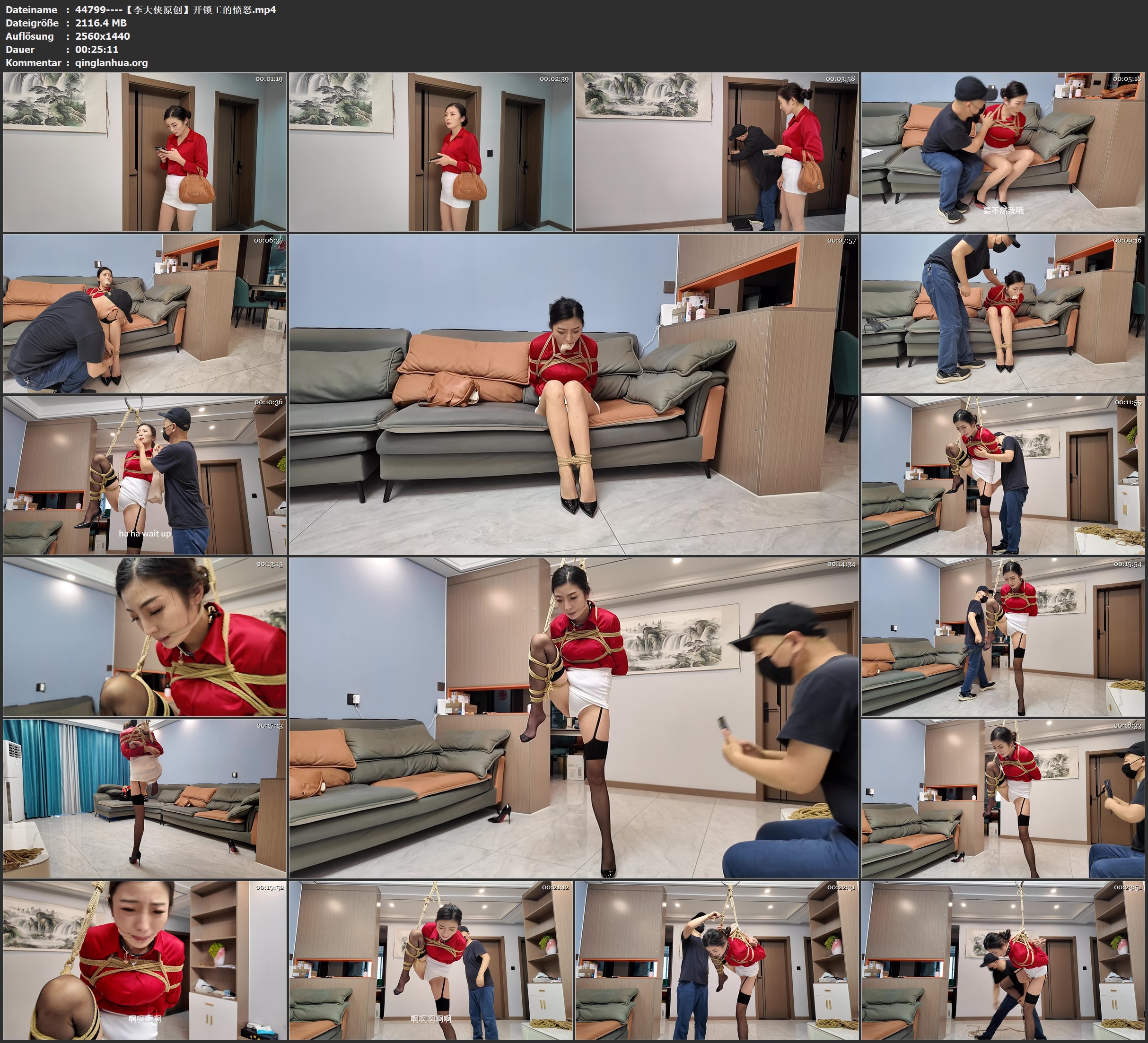
Task: Click the frame timestamped 00:05:18
Action: point(1003,152)
